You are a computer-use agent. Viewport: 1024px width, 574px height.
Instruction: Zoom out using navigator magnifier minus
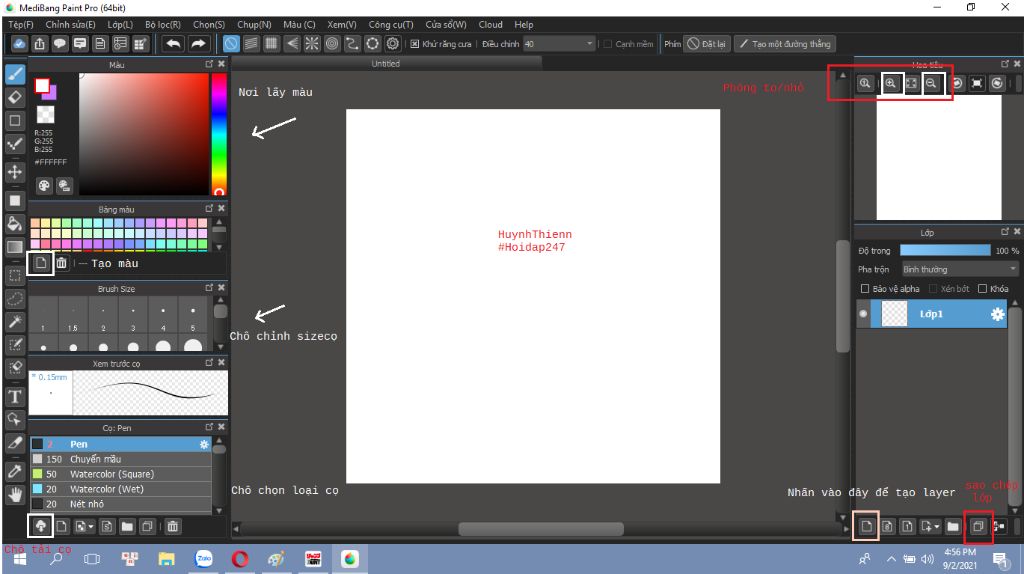[x=931, y=84]
